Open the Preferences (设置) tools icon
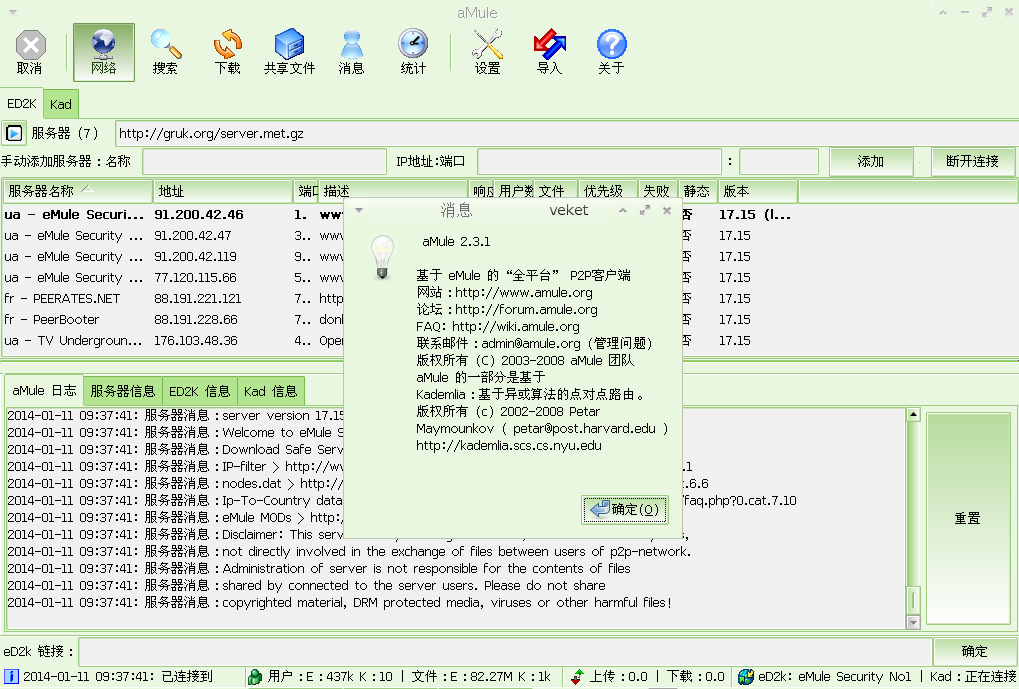1019x689 pixels. (x=487, y=52)
